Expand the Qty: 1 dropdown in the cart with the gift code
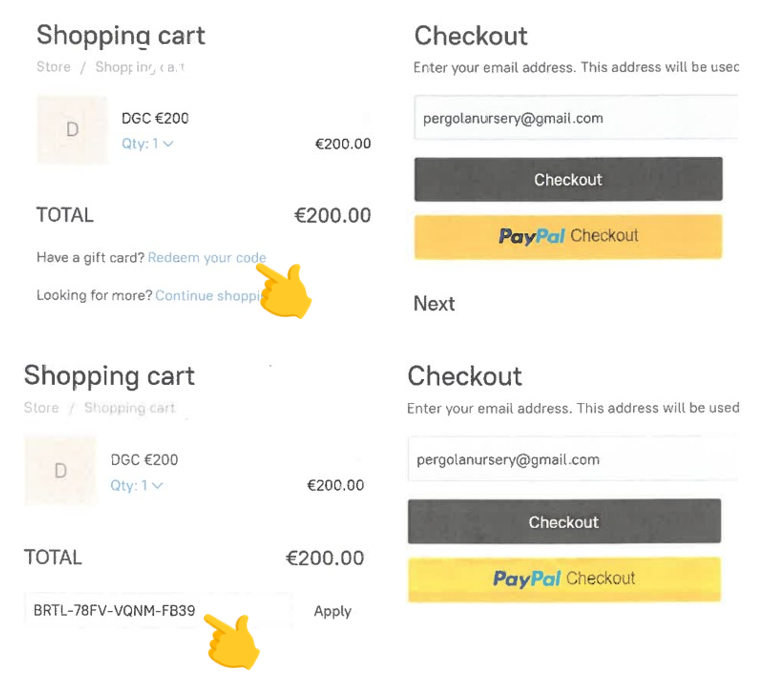The image size is (765, 685). pyautogui.click(x=136, y=486)
